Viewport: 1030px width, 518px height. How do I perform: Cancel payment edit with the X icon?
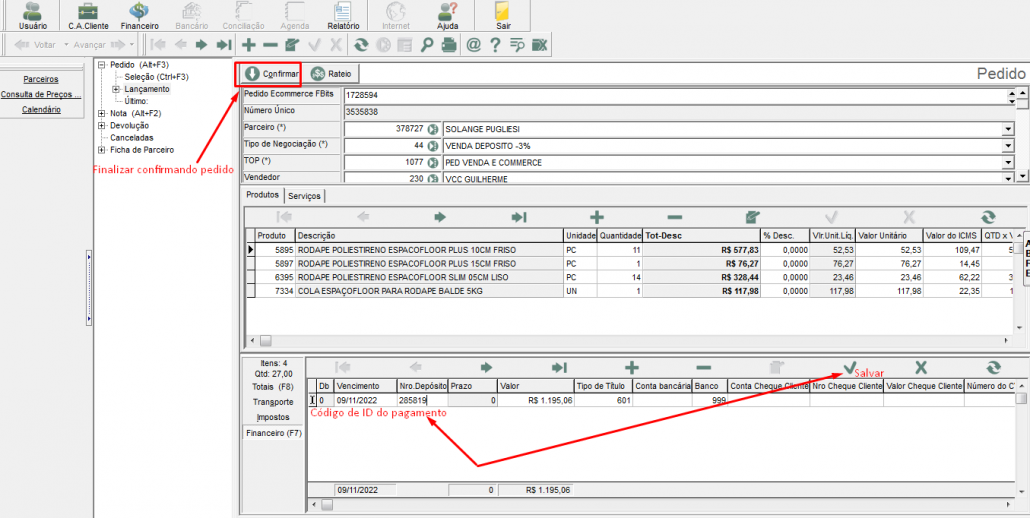(921, 368)
